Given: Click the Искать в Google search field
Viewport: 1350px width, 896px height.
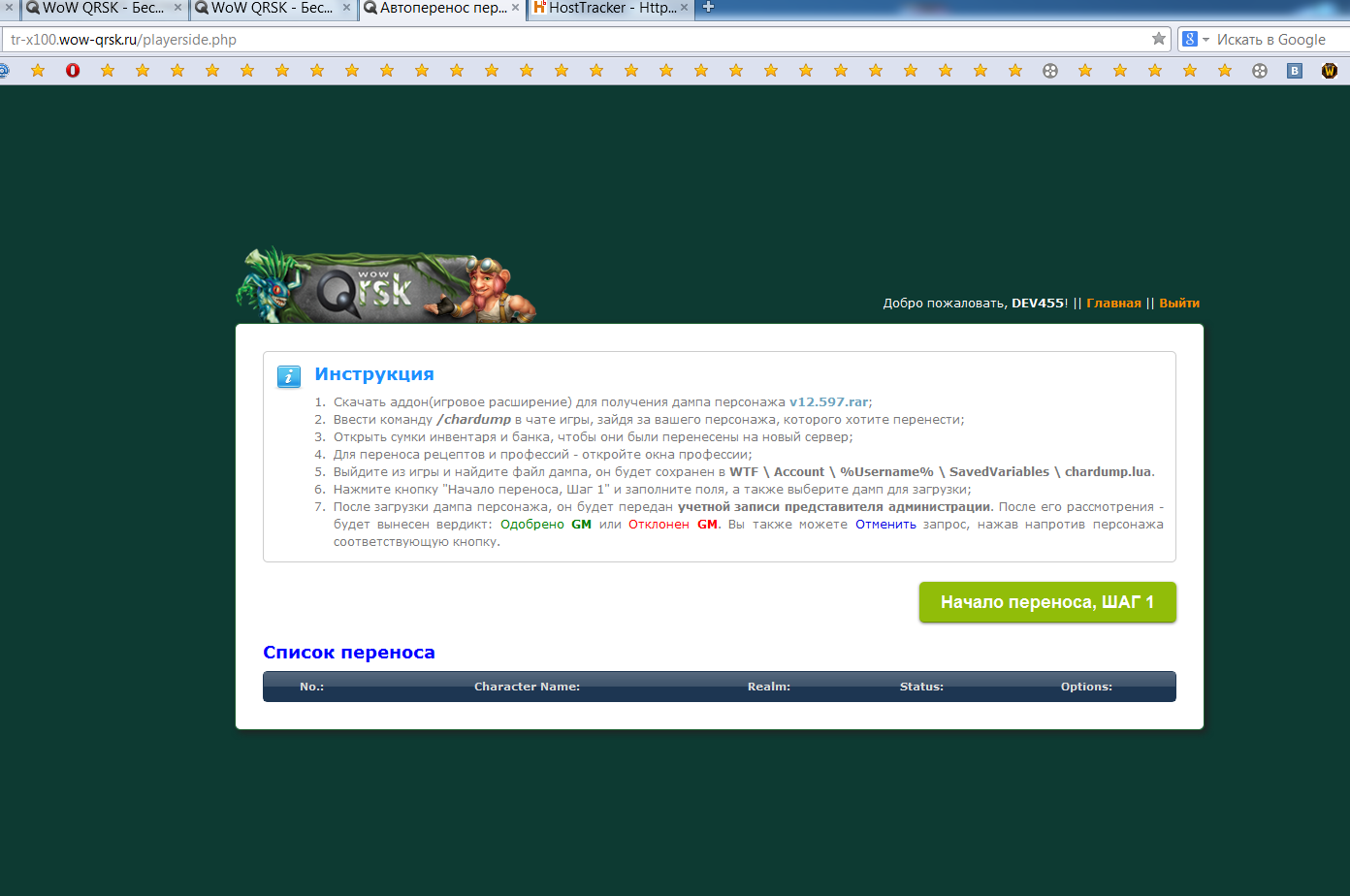Looking at the screenshot, I should click(1271, 40).
